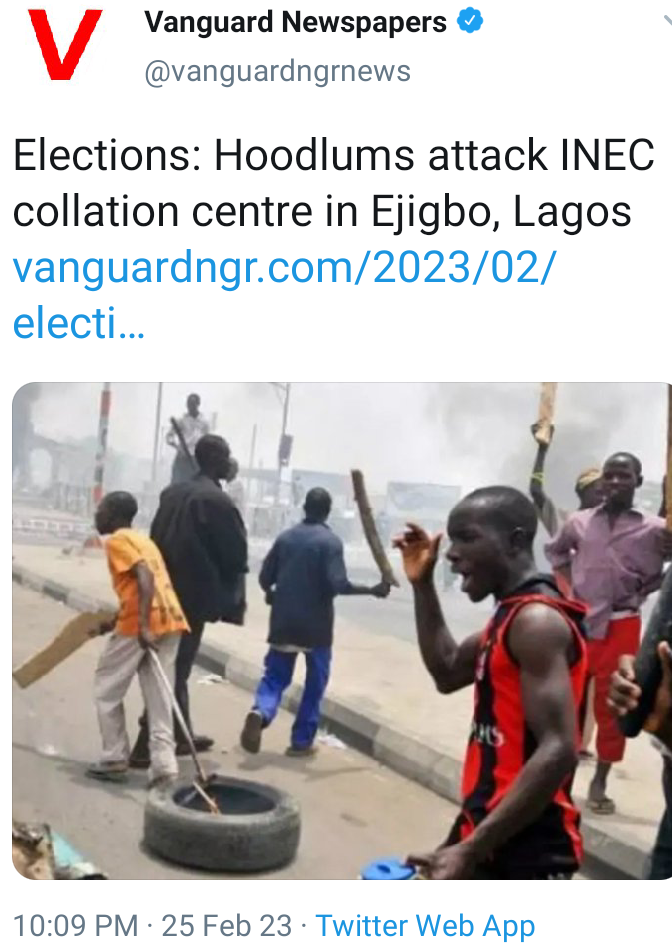Open the Vanguard red V profile avatar

[65, 45]
